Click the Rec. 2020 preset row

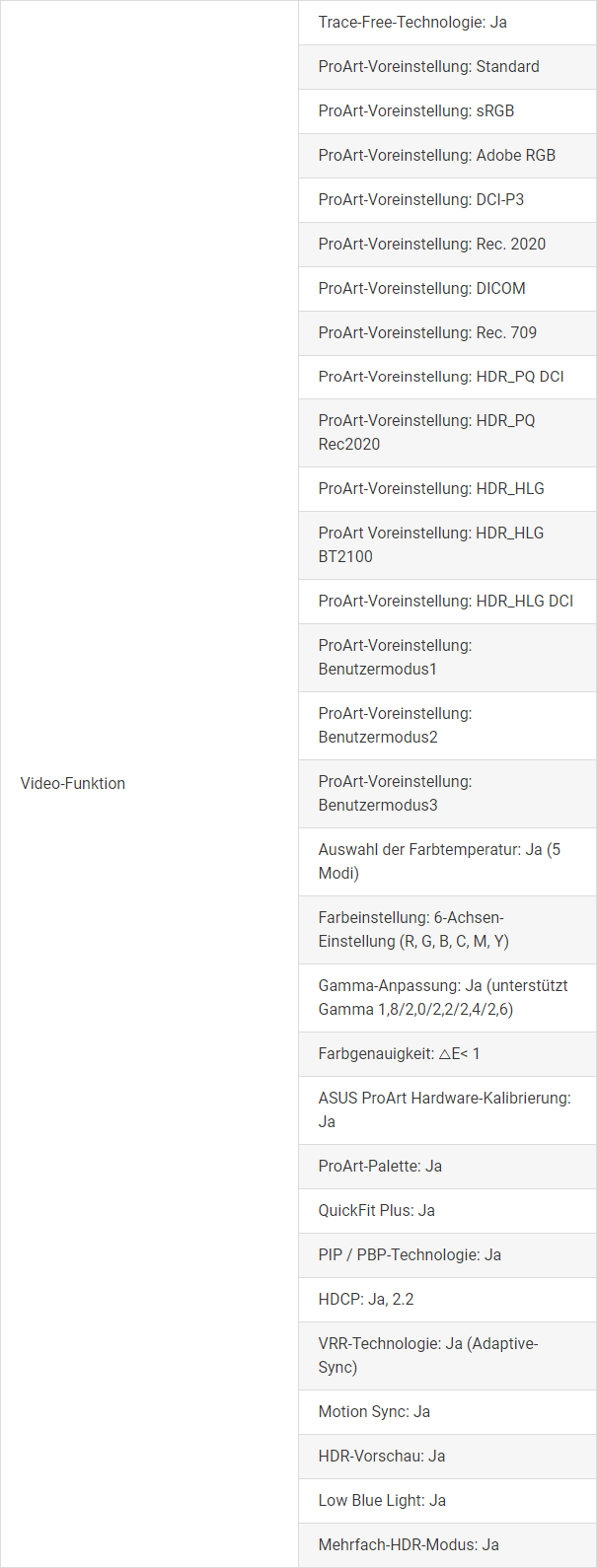[448, 245]
